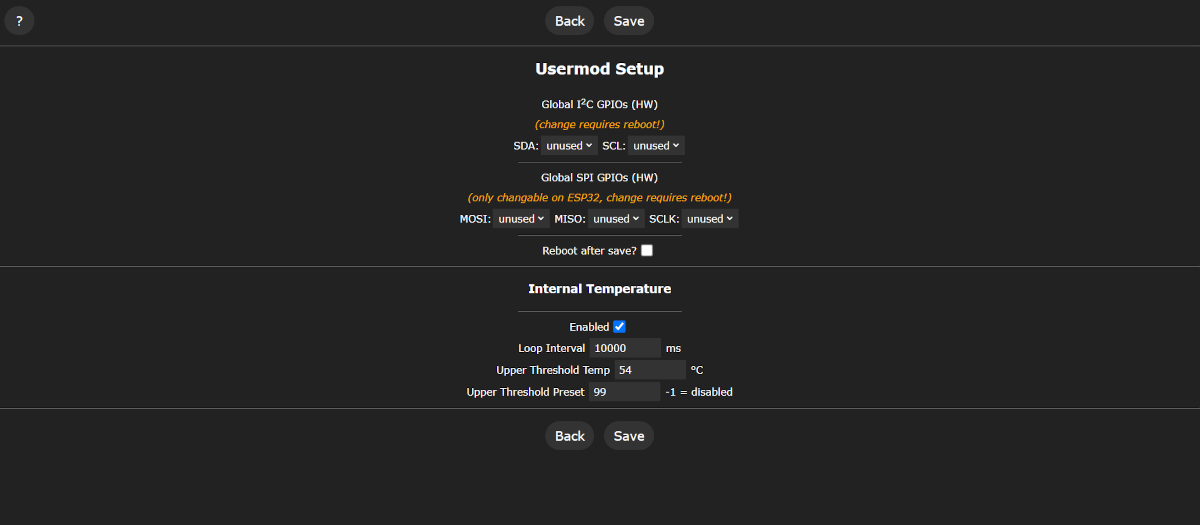Image resolution: width=1200 pixels, height=525 pixels.
Task: Click the bottom Back button
Action: coord(570,436)
